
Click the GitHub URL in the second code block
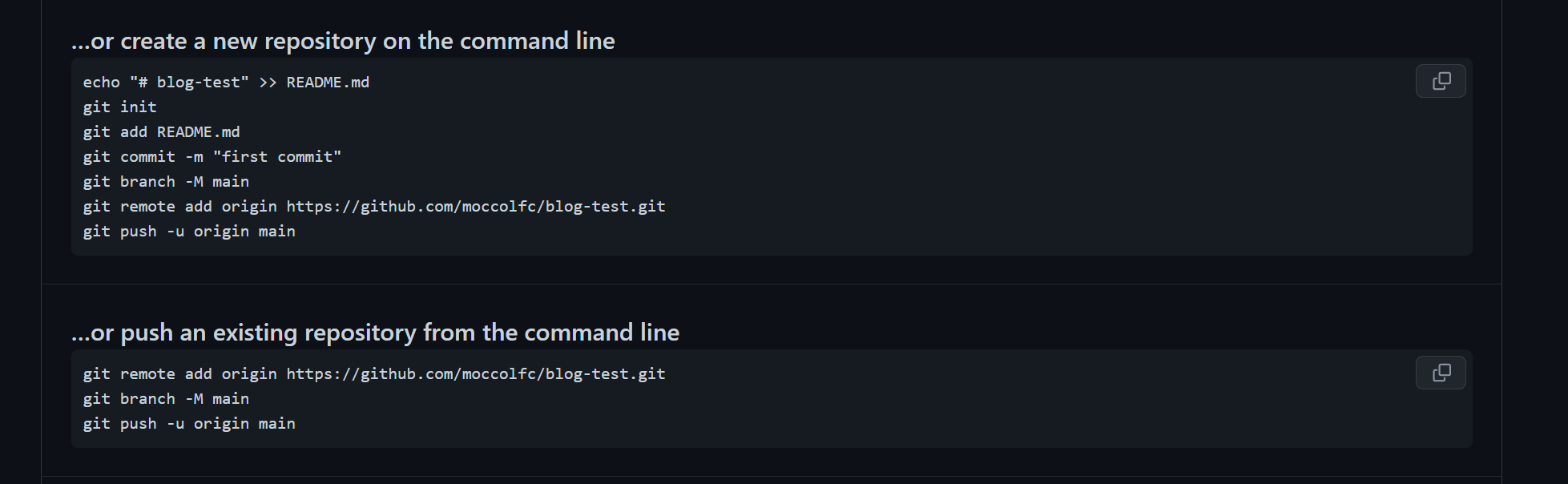click(x=476, y=374)
